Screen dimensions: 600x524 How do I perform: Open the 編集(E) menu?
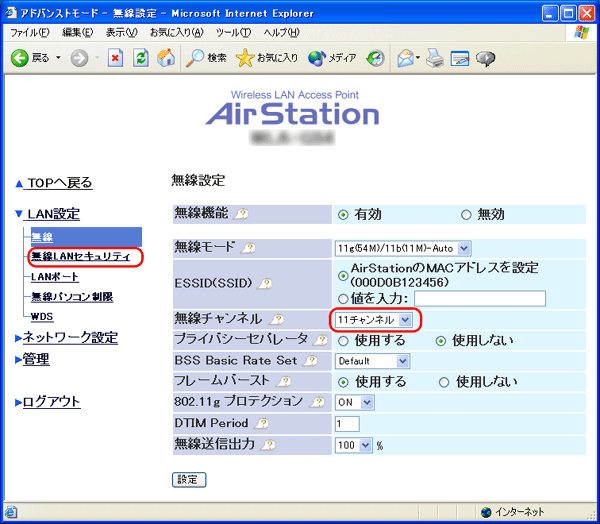(78, 33)
